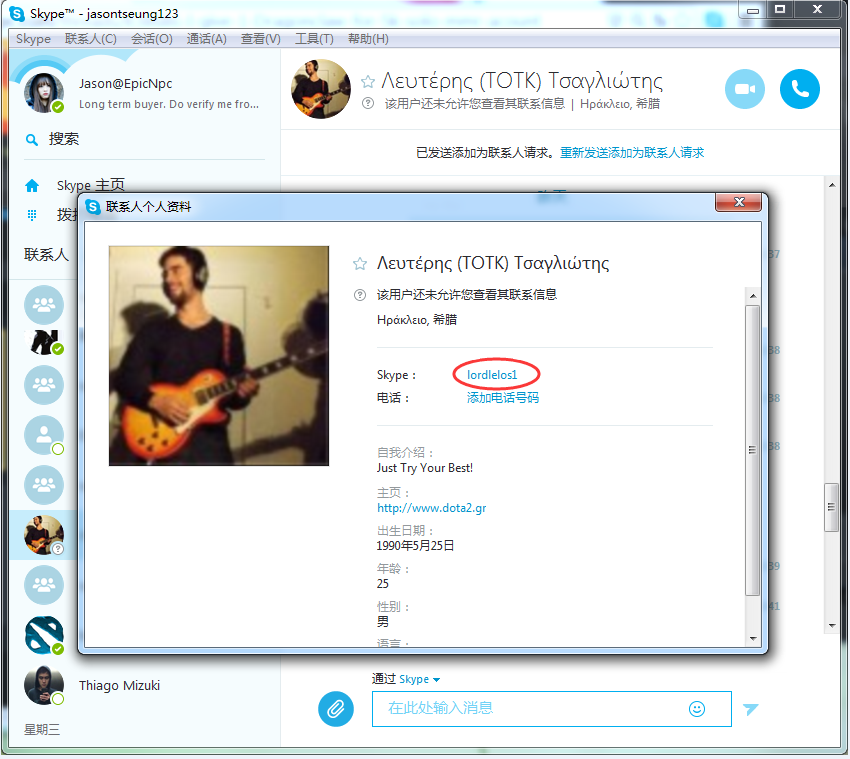The width and height of the screenshot is (850, 759).
Task: Close the 联系人个人资料 dialog
Action: pyautogui.click(x=738, y=203)
